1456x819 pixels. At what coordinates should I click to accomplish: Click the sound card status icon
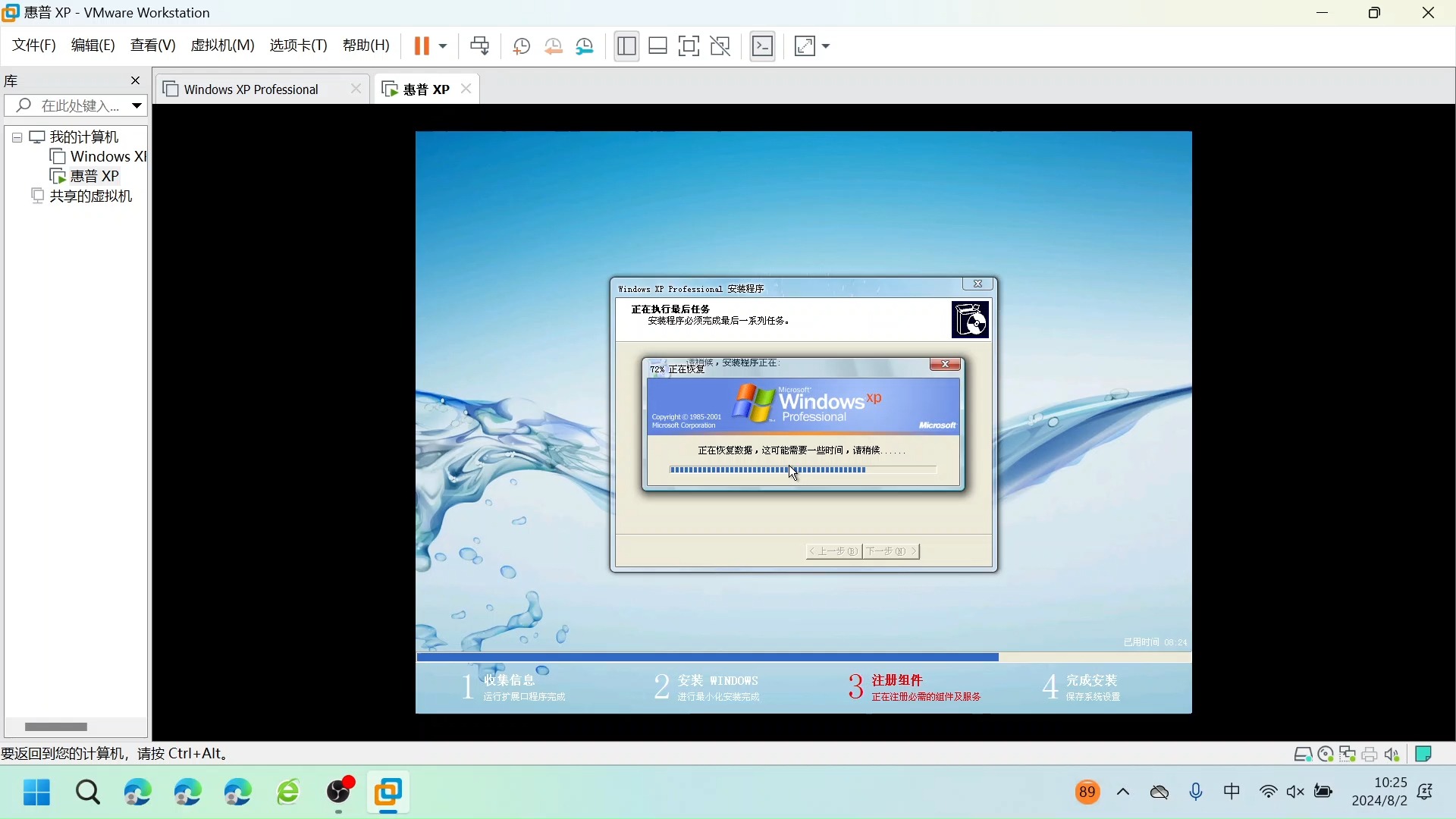[x=1392, y=755]
